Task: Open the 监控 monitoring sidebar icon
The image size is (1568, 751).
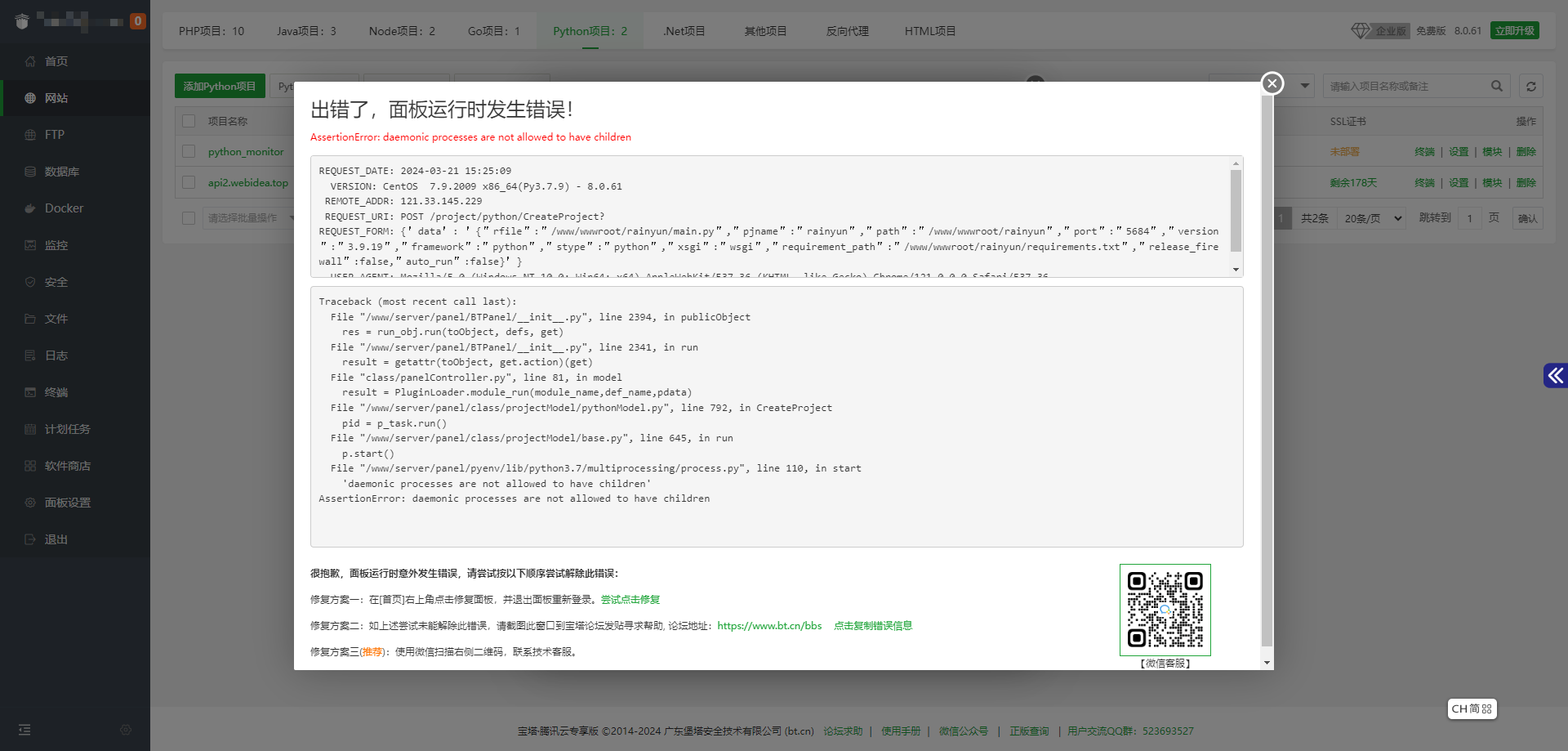Action: coord(30,245)
